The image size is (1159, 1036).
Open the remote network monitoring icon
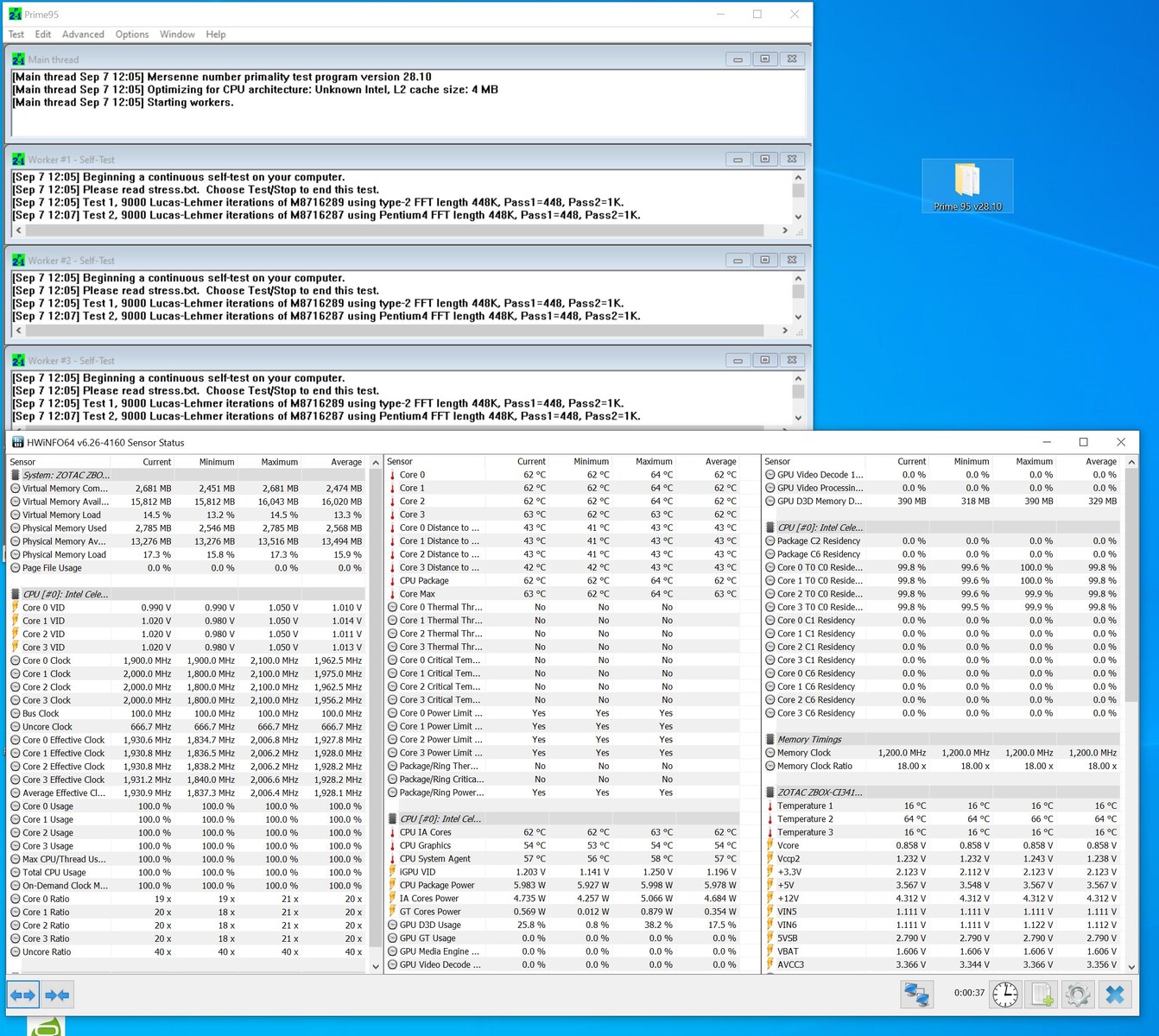click(916, 995)
